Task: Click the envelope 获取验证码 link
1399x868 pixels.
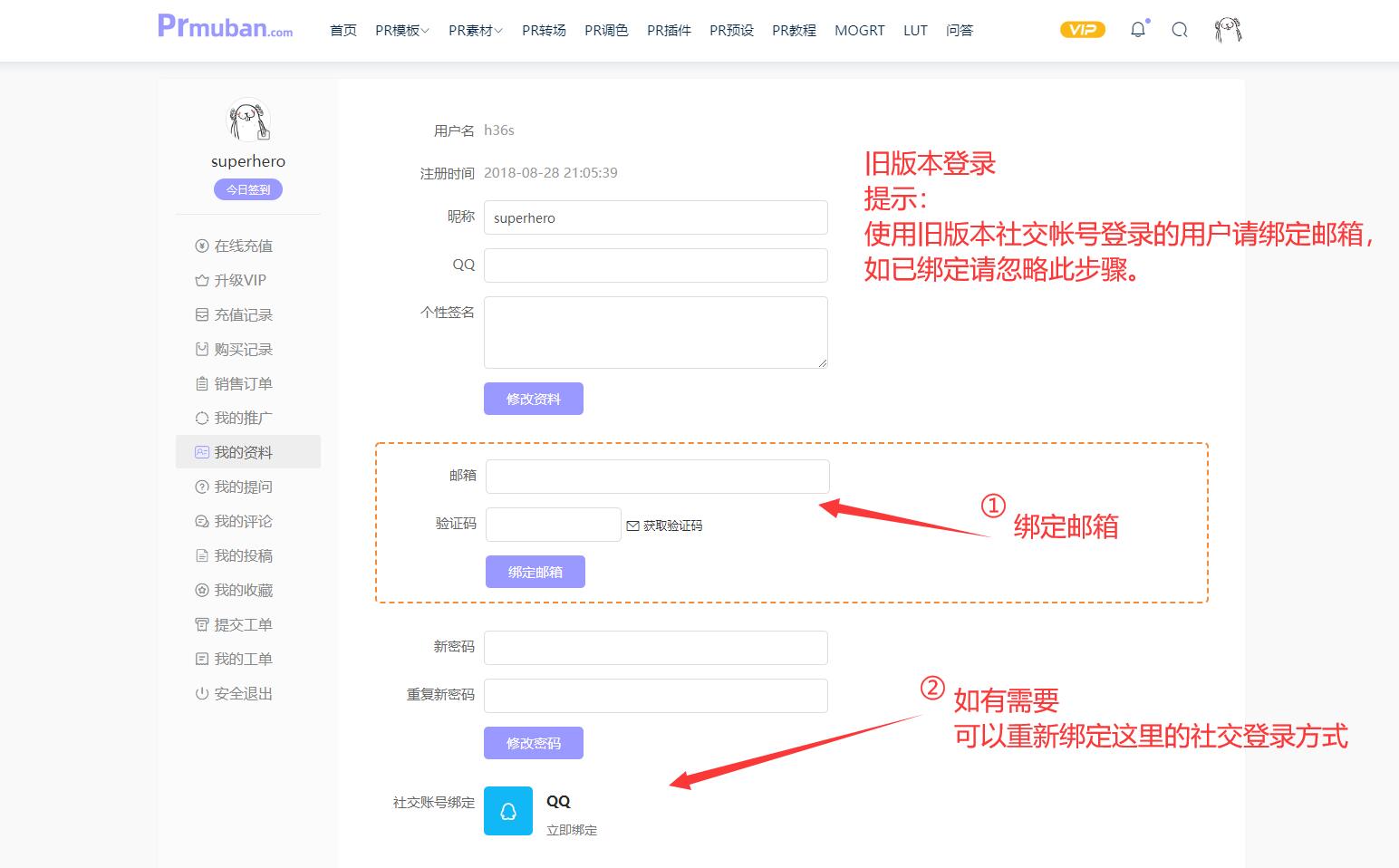Action: (664, 526)
